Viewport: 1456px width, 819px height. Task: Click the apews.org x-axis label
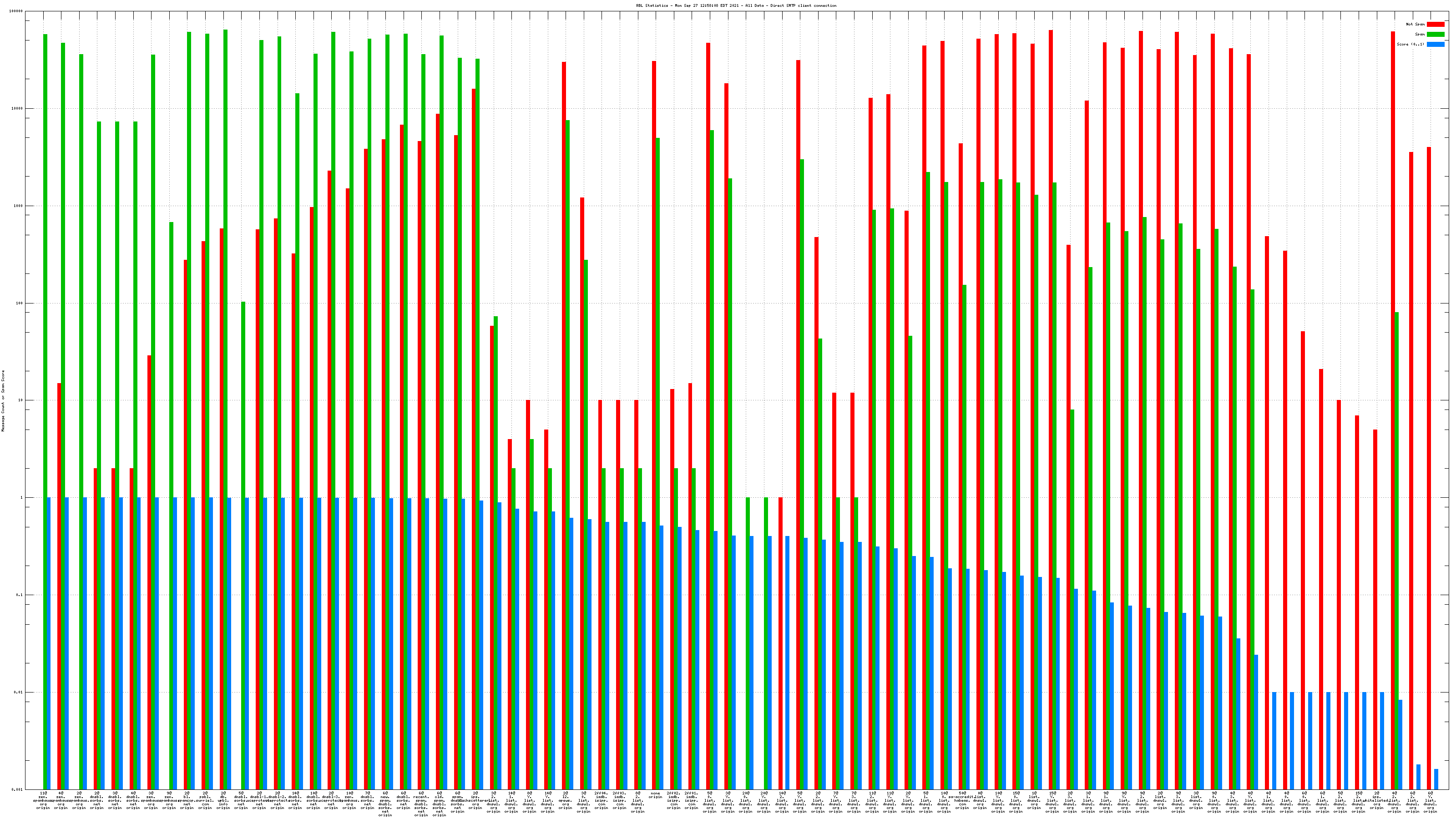565,800
